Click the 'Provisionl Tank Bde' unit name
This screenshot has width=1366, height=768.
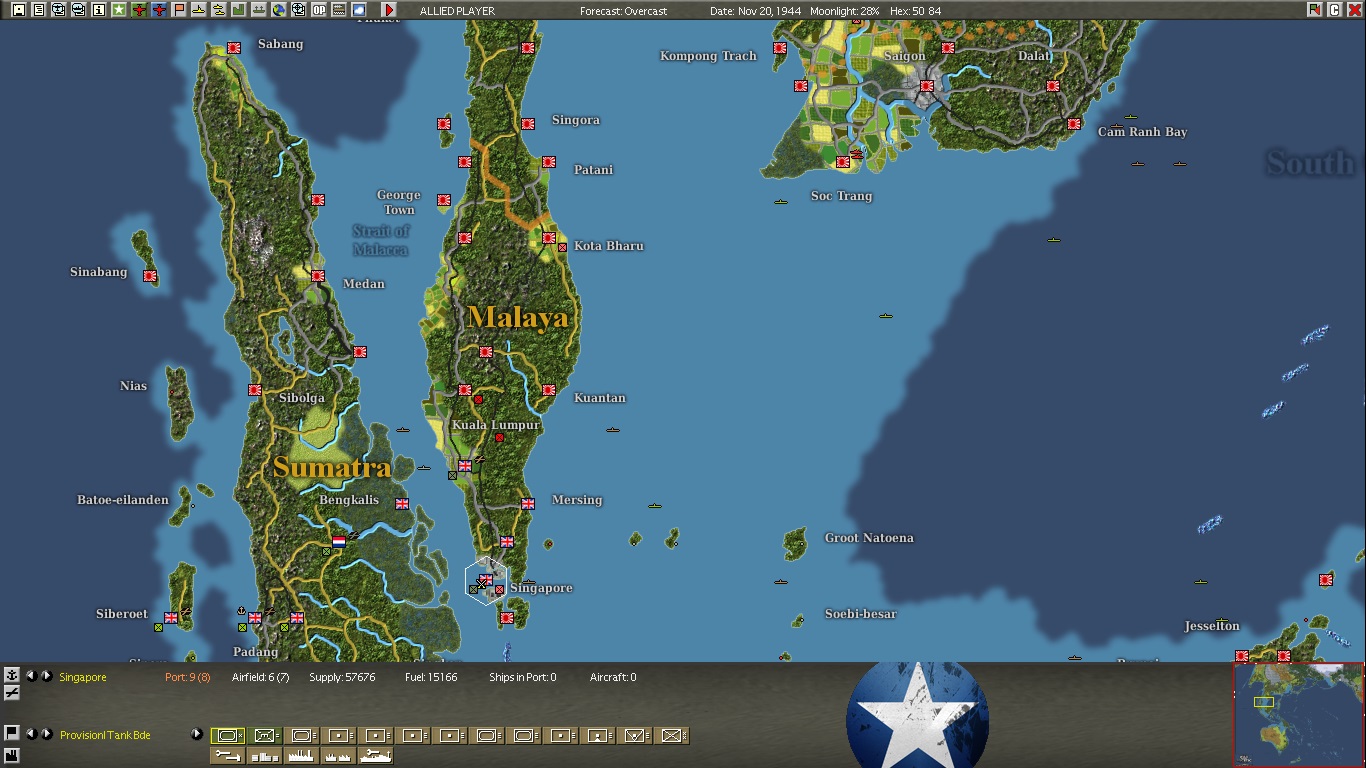(x=105, y=735)
